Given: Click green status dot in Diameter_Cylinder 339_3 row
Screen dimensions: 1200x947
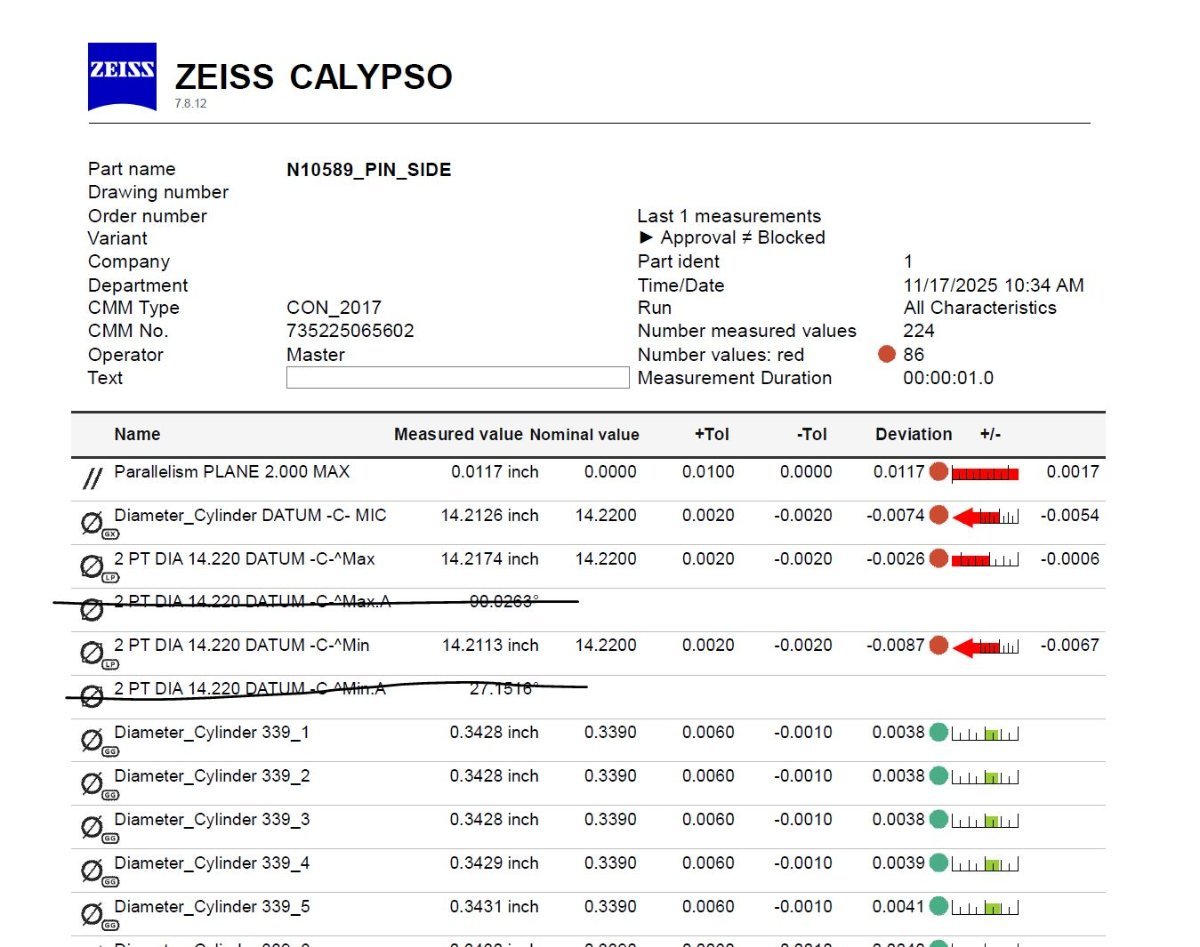Looking at the screenshot, I should click(x=938, y=820).
